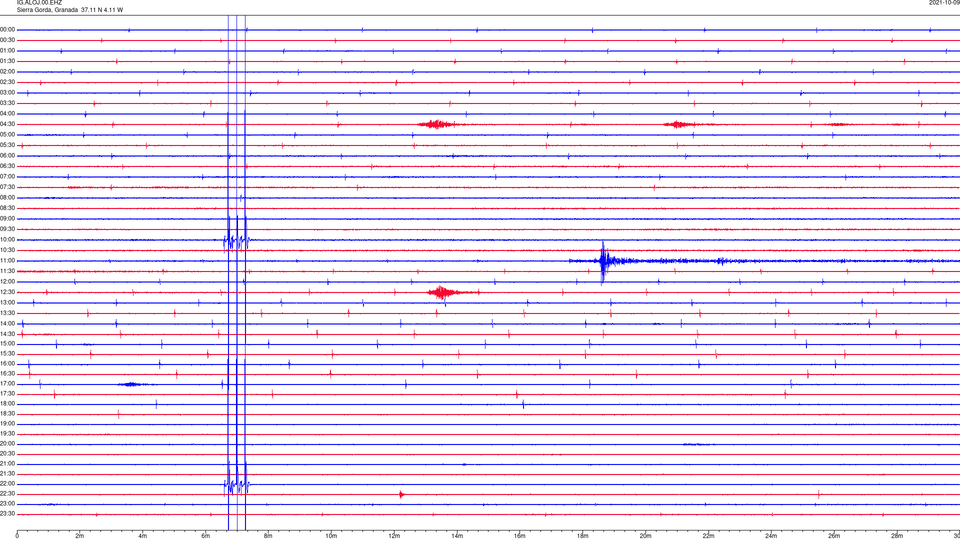Click the 06:30 time label
Image resolution: width=960 pixels, height=540 pixels.
(8, 166)
